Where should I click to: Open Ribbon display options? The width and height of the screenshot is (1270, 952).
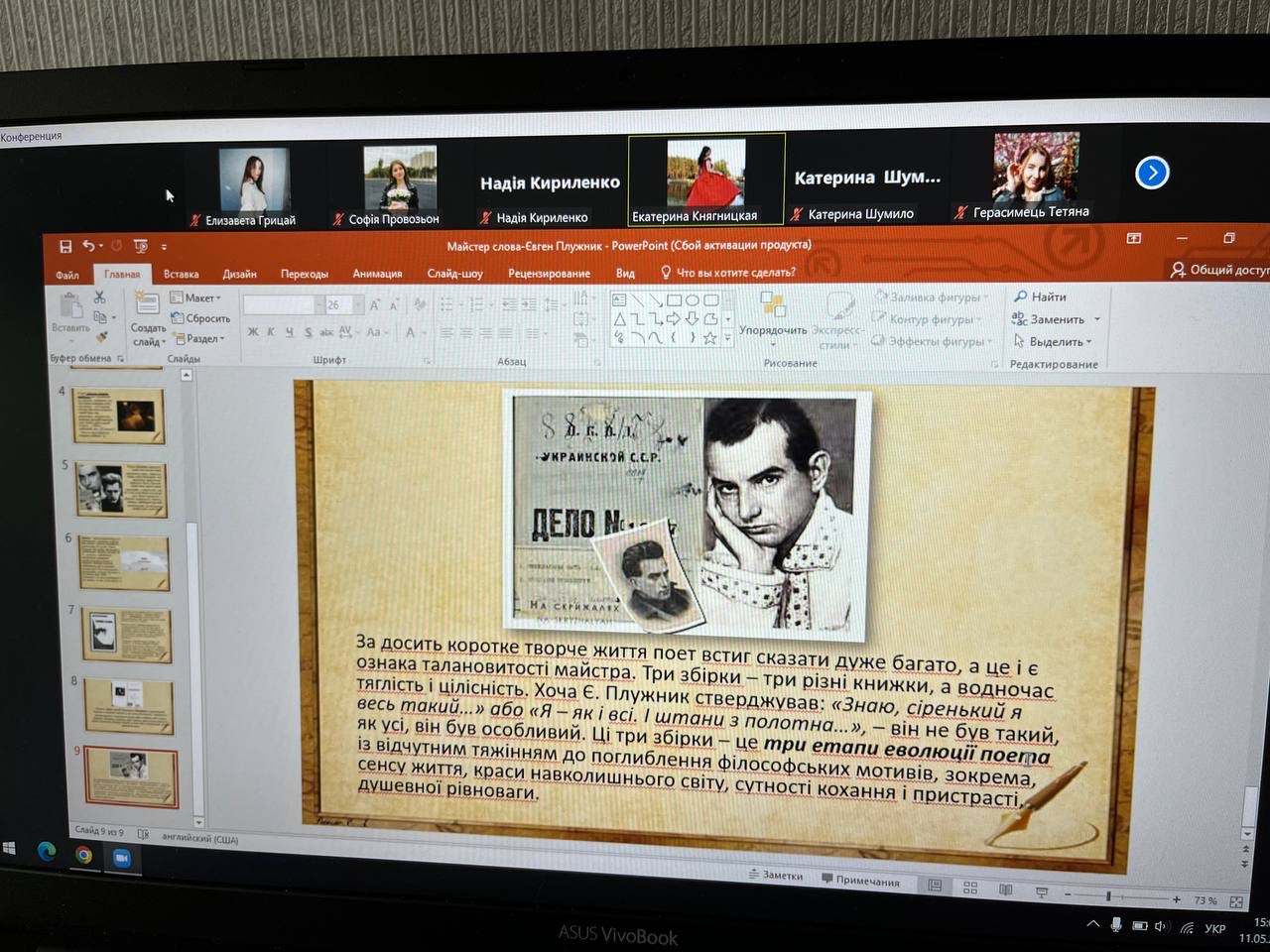pos(1134,238)
